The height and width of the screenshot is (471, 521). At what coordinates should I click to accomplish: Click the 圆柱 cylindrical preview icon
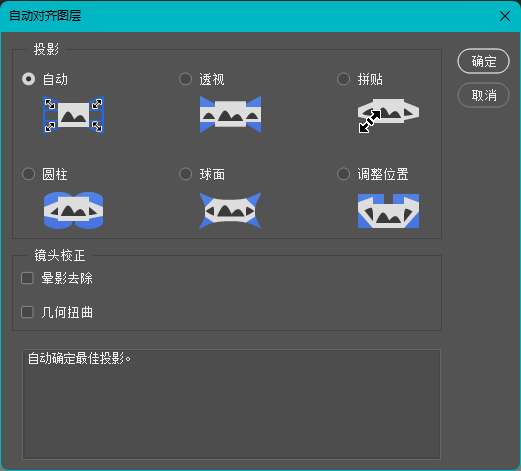pos(73,210)
